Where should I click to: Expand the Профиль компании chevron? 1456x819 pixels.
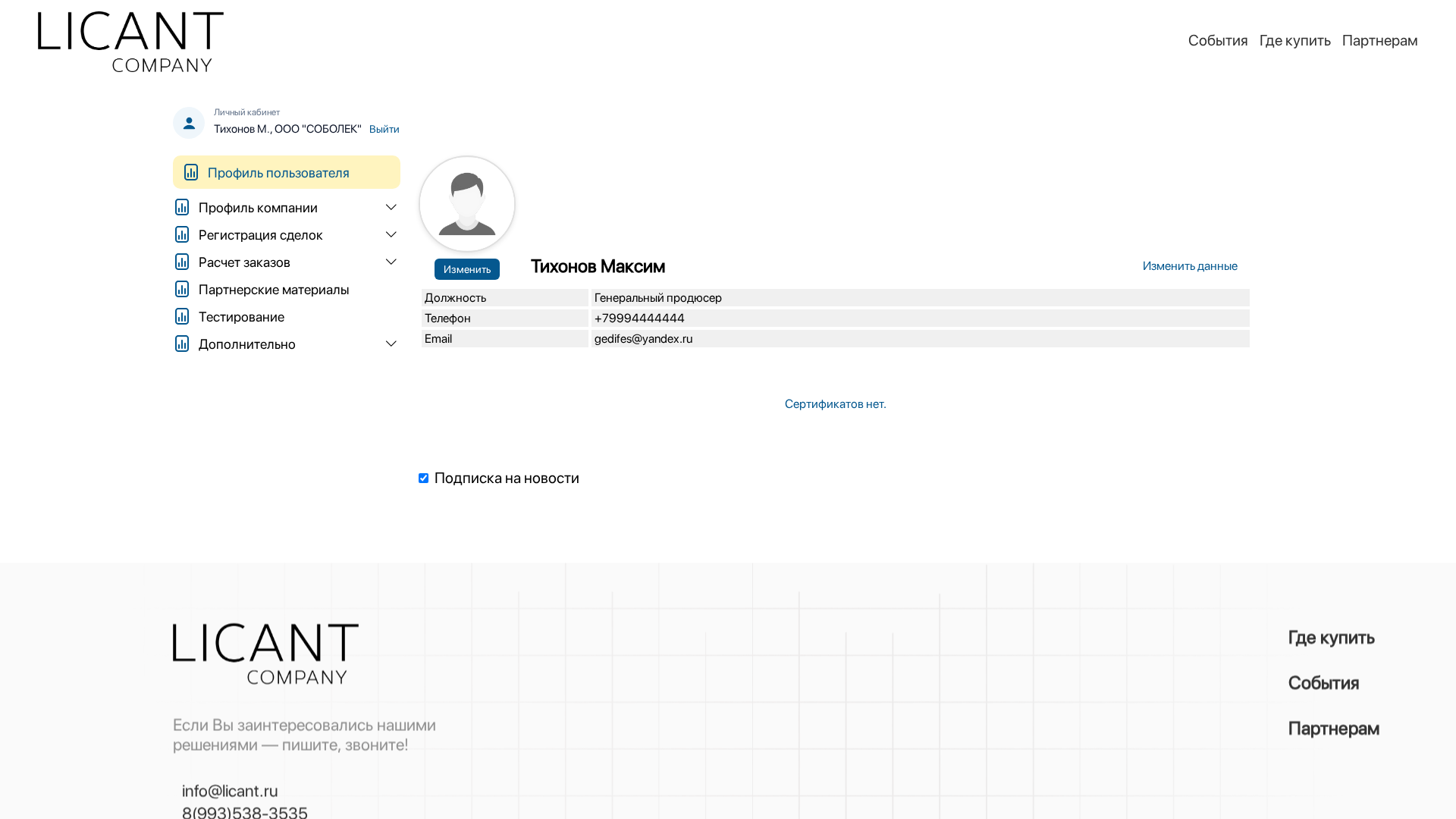click(x=391, y=207)
